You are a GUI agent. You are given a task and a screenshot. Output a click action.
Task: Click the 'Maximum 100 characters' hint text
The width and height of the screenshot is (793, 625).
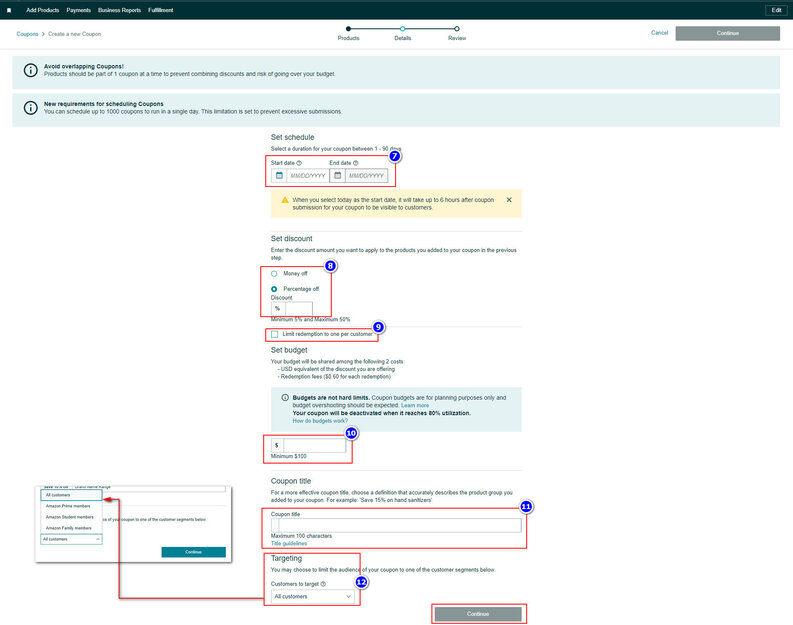pyautogui.click(x=301, y=536)
